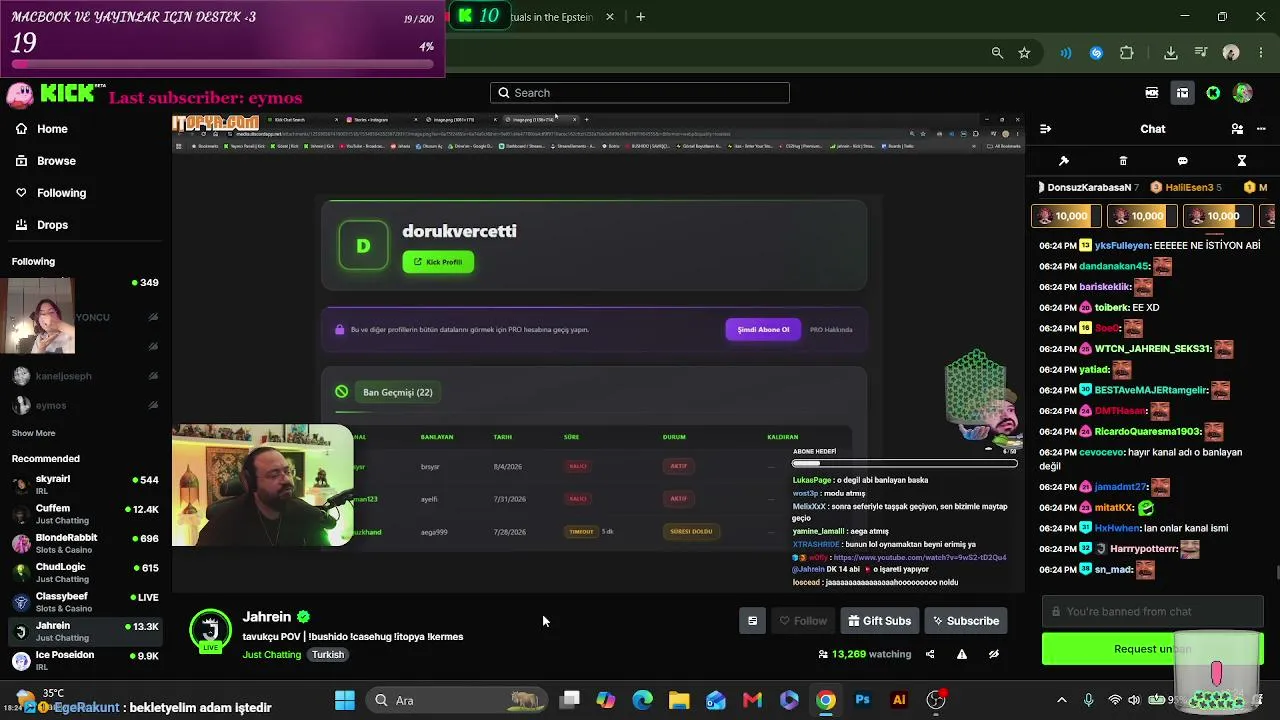The height and width of the screenshot is (720, 1280).
Task: Launch Photoshop from the taskbar
Action: 862,700
